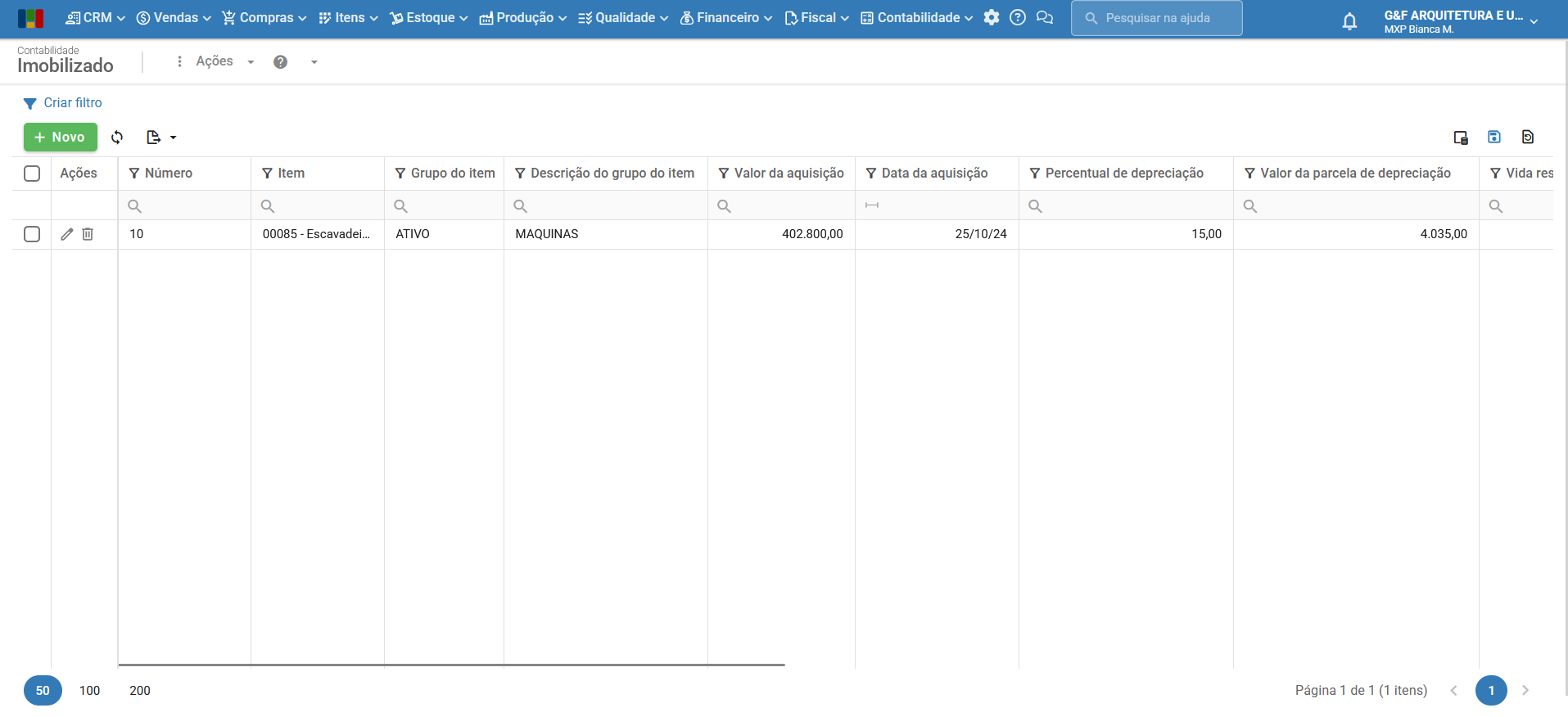
Task: Open the export file icon
Action: click(x=153, y=137)
